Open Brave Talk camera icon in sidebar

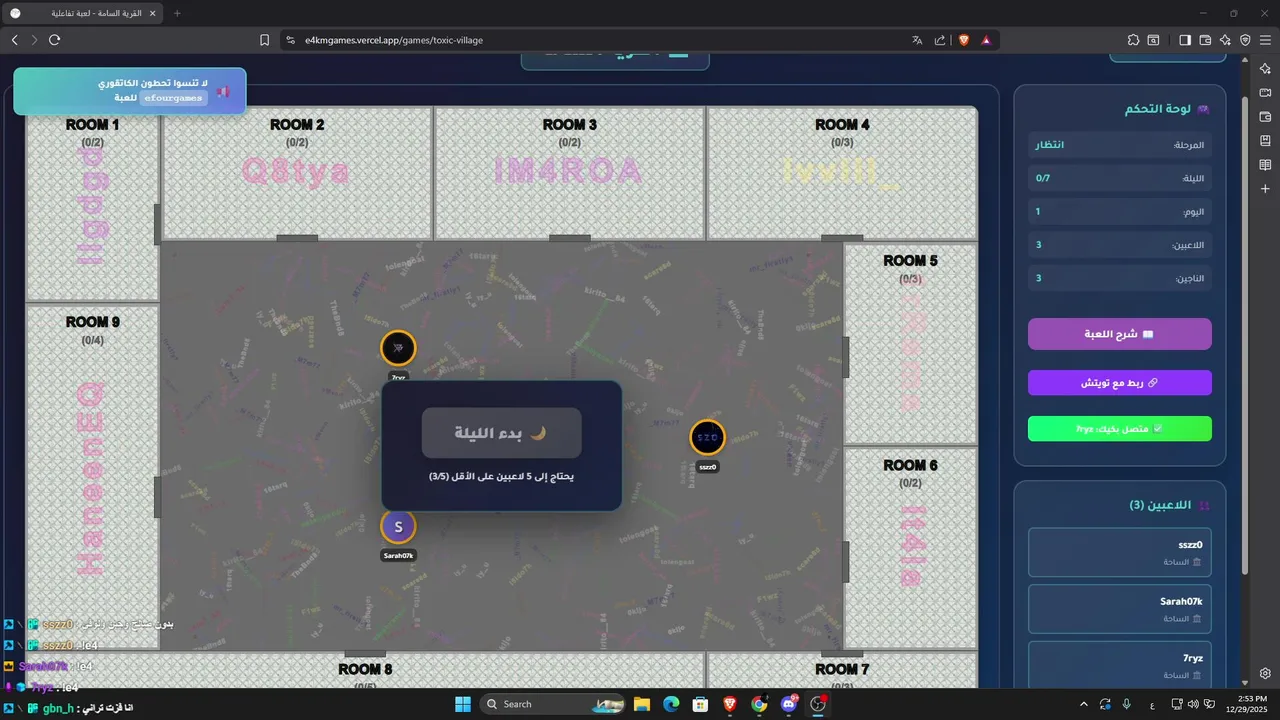1265,92
